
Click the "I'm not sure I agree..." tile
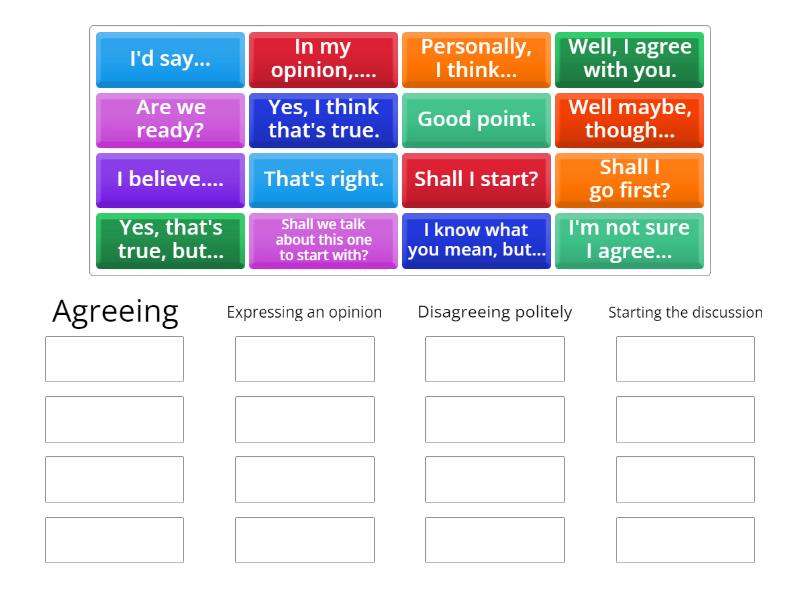pyautogui.click(x=629, y=241)
